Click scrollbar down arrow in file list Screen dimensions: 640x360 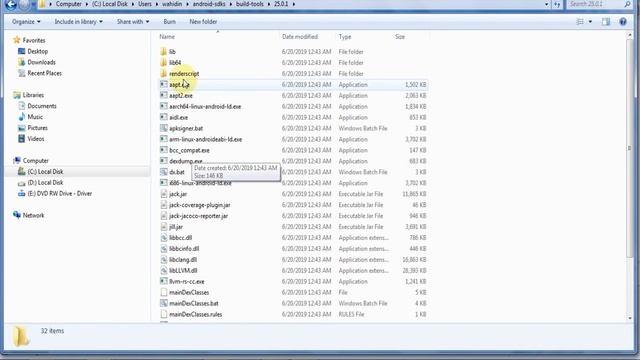[629, 318]
